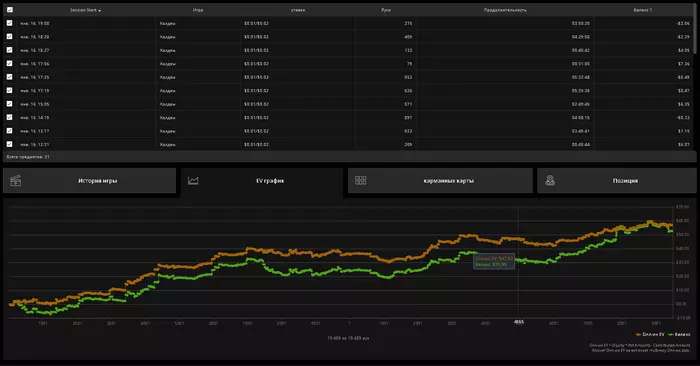Select the 79 hands cell
The width and height of the screenshot is (700, 366).
[x=409, y=64]
